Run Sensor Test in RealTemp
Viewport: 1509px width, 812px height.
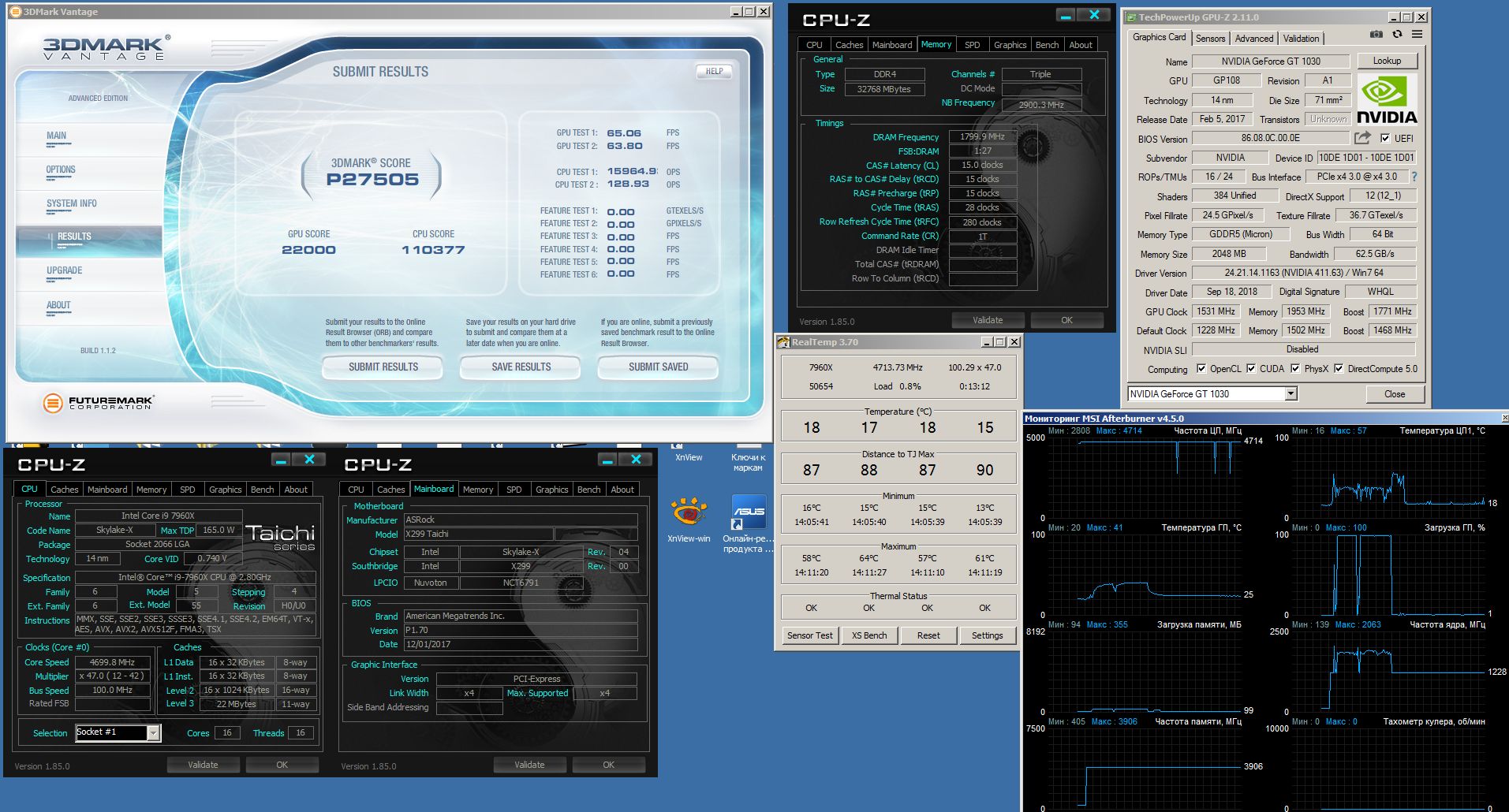coord(809,635)
